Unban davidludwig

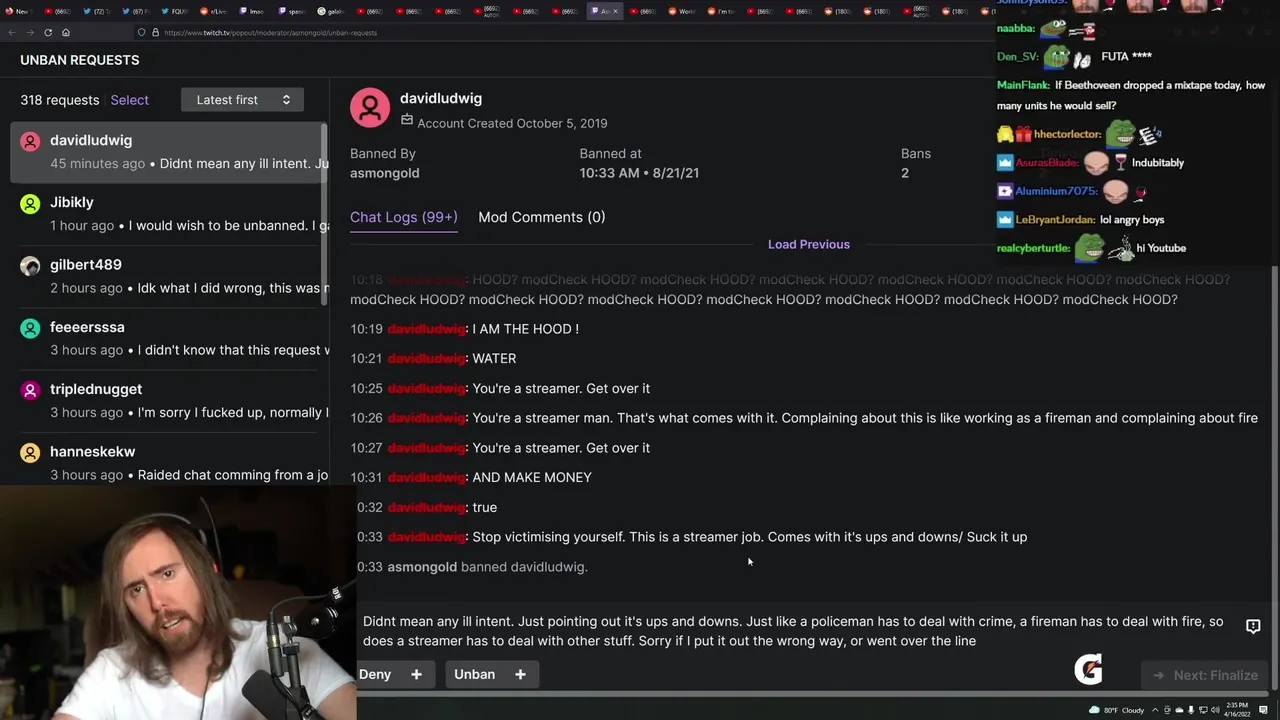[474, 675]
